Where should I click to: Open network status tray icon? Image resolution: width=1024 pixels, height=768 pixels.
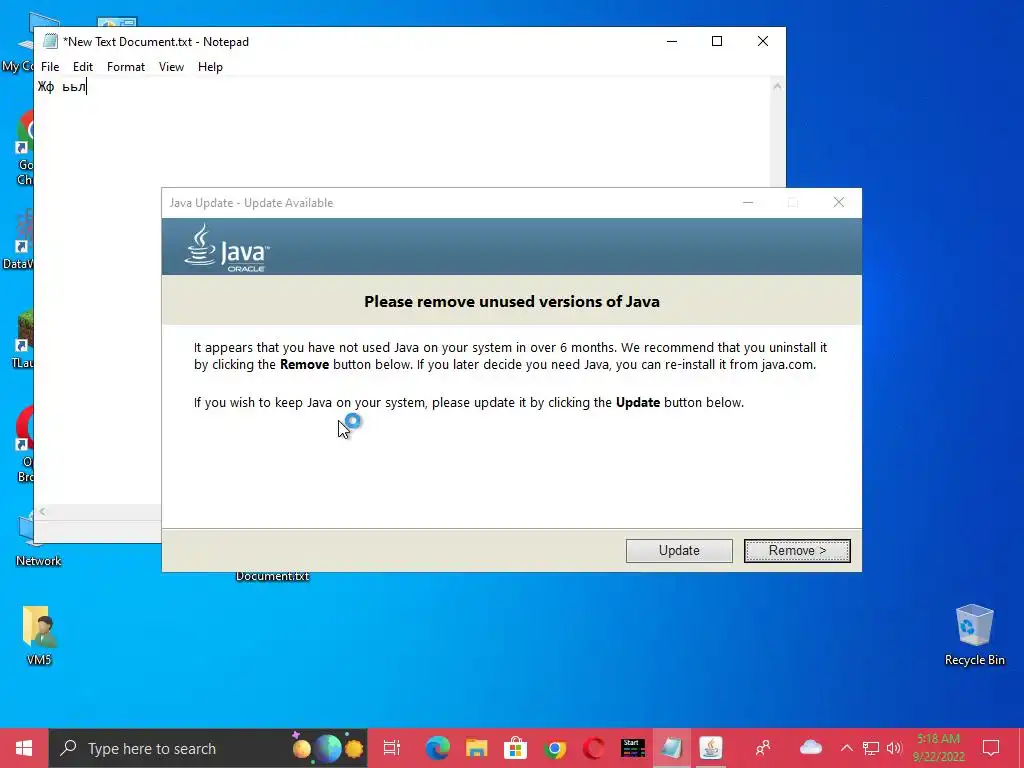point(871,748)
